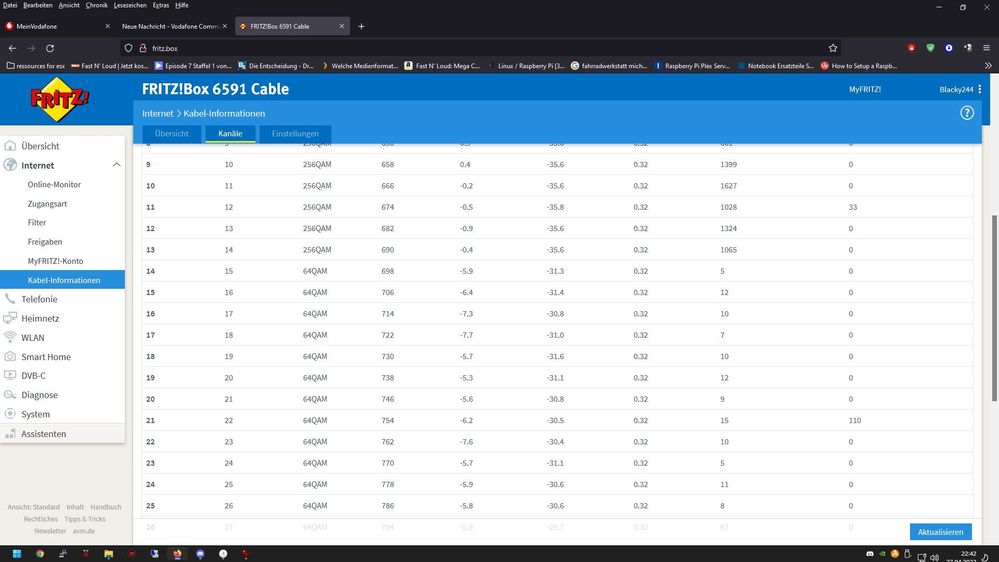The height and width of the screenshot is (562, 999).
Task: Open Windows Start menu button
Action: (17, 554)
